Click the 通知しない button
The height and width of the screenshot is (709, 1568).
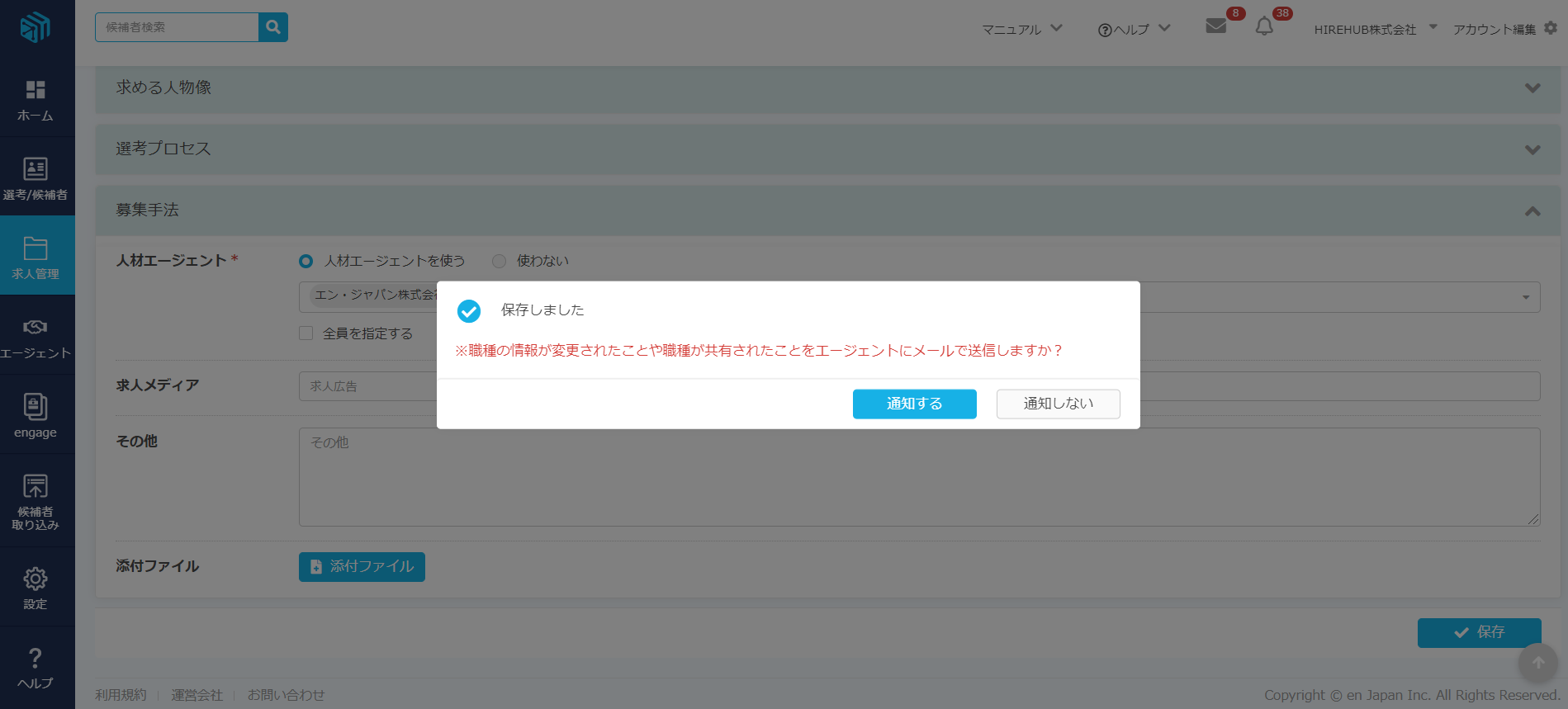click(1058, 404)
